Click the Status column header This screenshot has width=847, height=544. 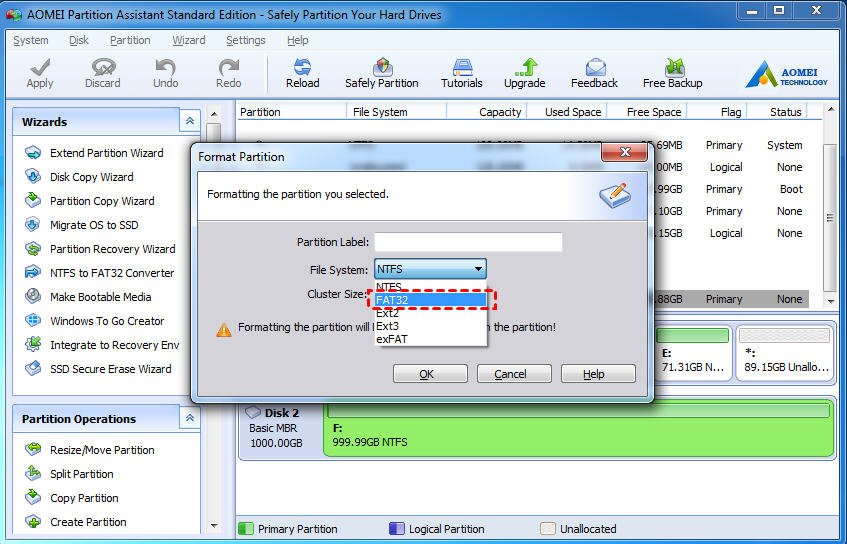tap(777, 112)
